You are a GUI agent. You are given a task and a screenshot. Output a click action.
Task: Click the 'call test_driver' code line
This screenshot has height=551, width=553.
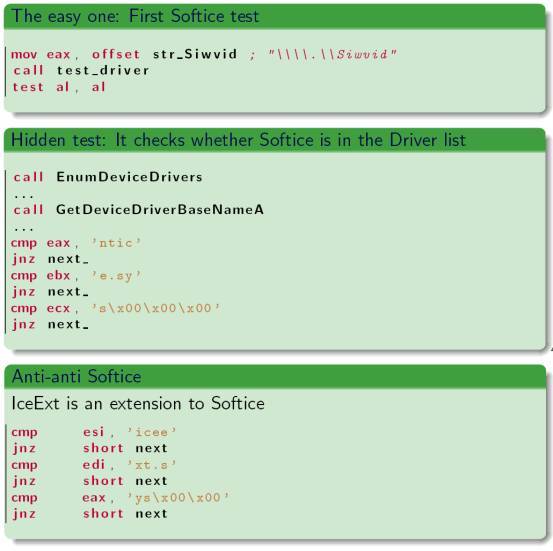coord(81,70)
